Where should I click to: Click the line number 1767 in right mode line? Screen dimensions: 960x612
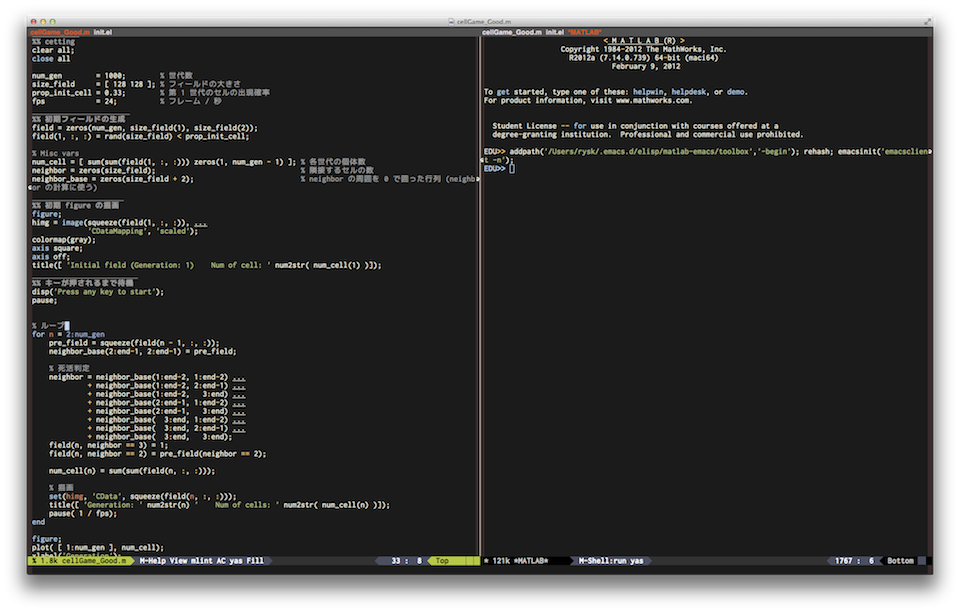click(x=843, y=561)
